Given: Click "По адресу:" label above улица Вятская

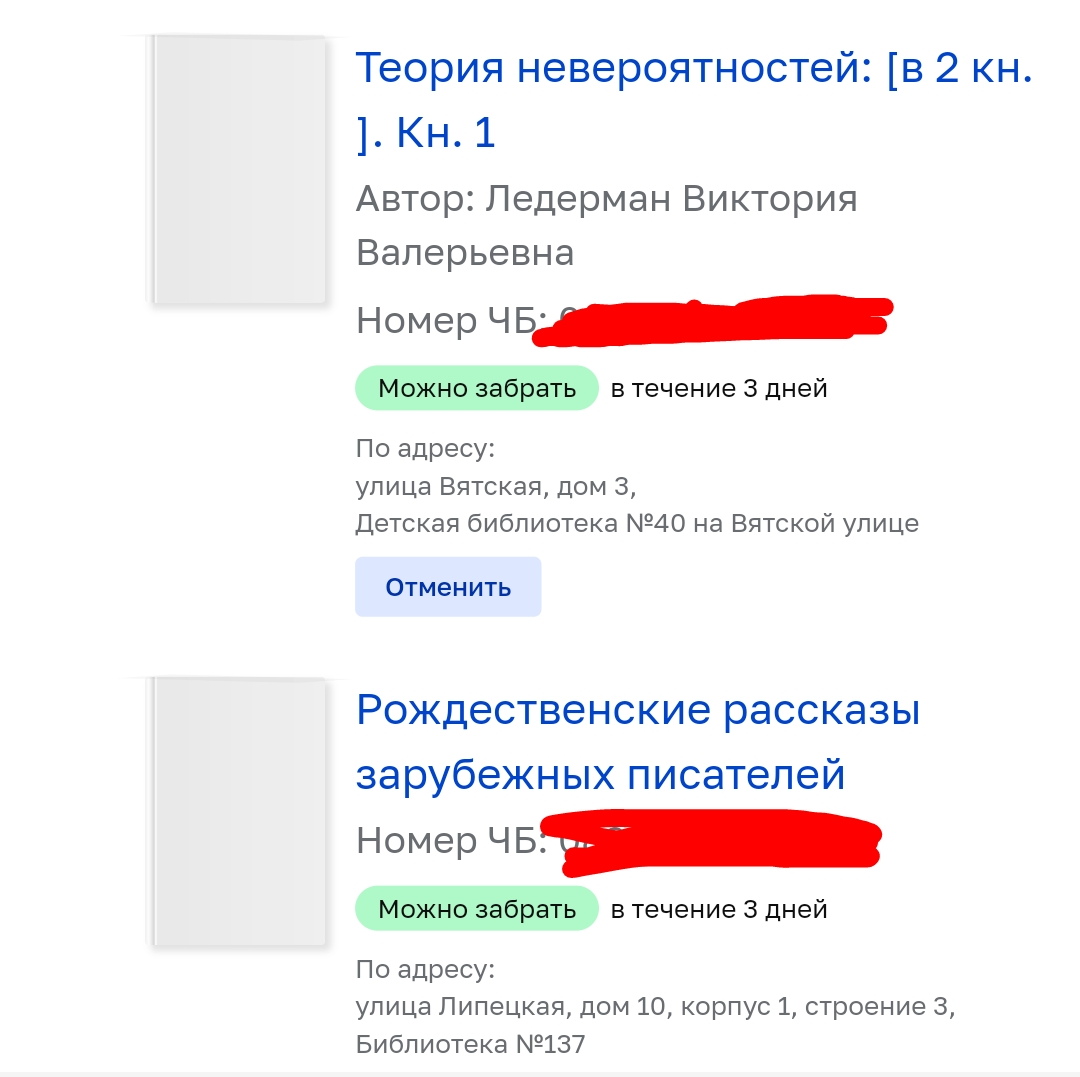Looking at the screenshot, I should 426,449.
